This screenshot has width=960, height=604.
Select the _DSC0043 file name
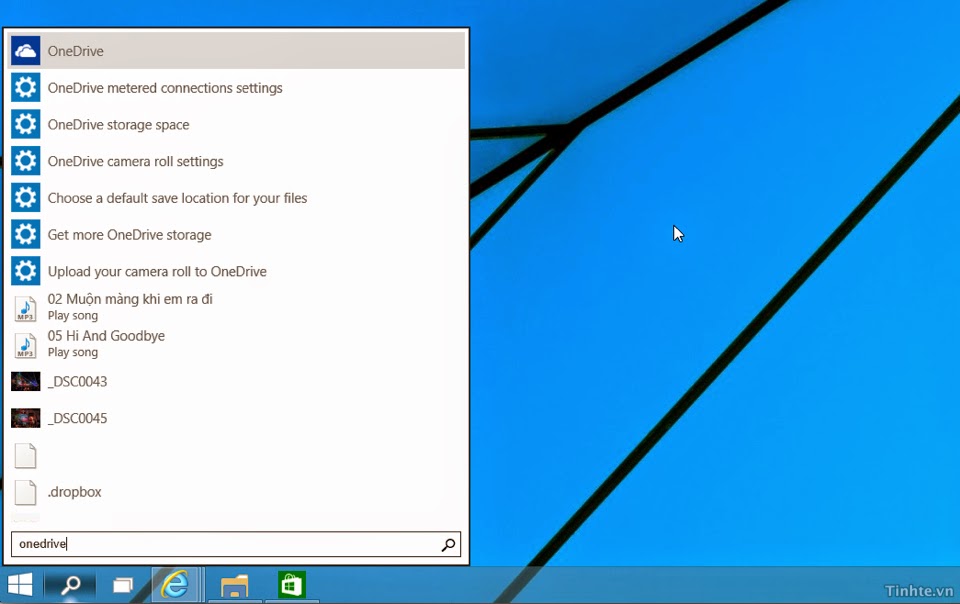coord(77,382)
